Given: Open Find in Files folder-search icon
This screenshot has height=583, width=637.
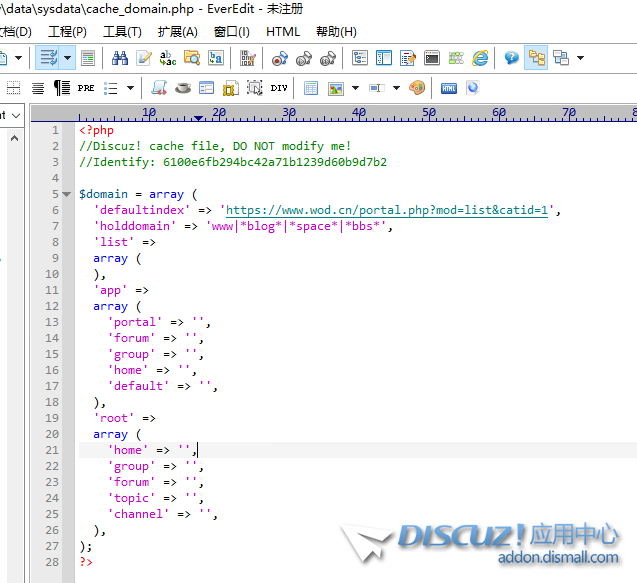Looking at the screenshot, I should (192, 58).
